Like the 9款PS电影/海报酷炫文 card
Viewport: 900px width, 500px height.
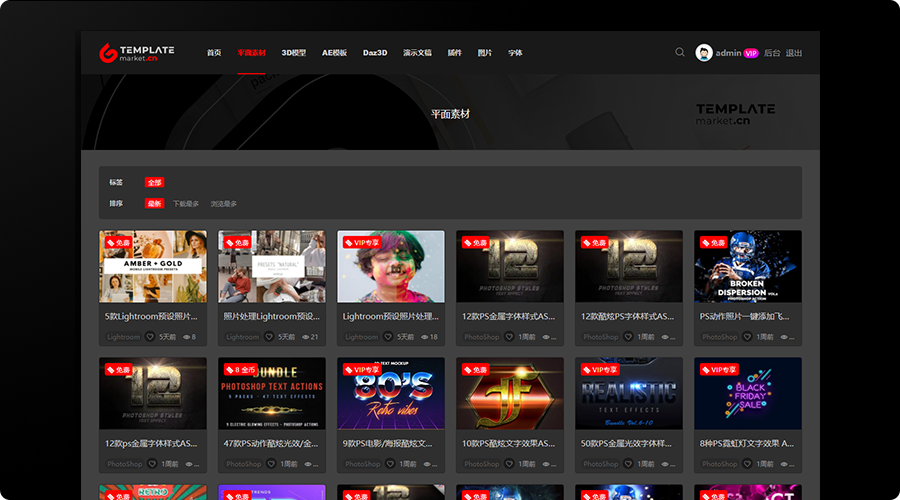(390, 464)
